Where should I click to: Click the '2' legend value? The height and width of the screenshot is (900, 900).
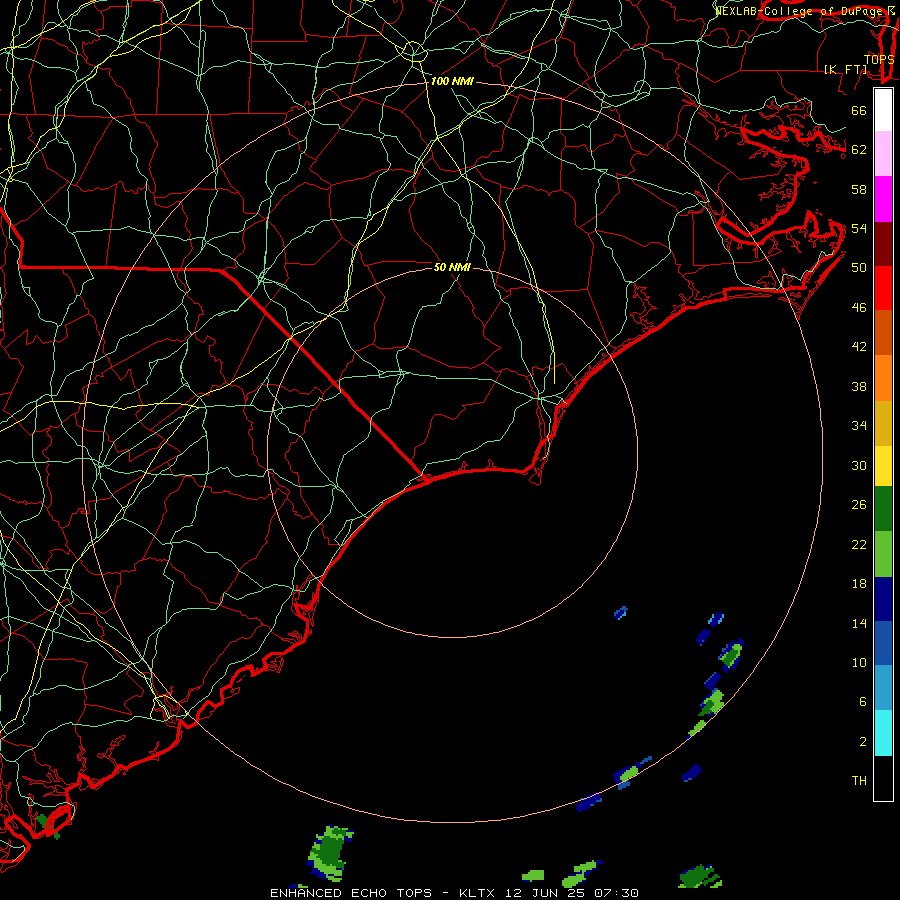[863, 742]
